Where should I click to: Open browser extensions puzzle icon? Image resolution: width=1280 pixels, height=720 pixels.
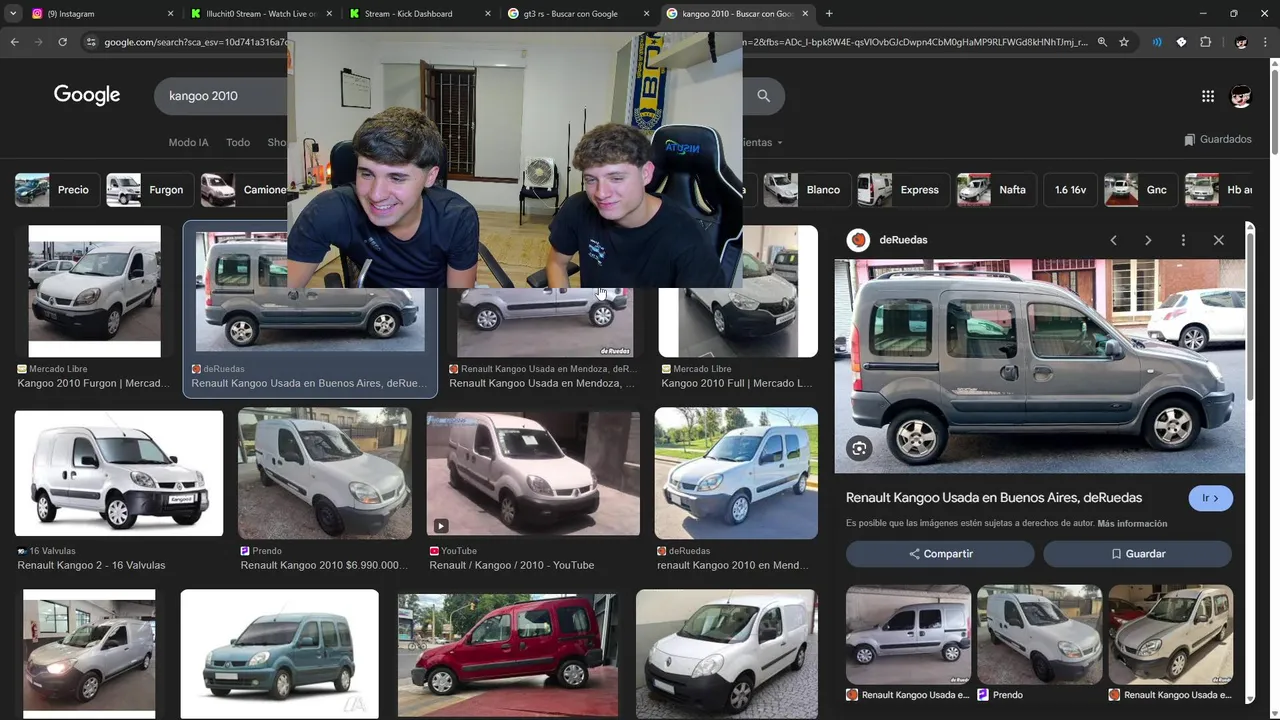point(1205,42)
